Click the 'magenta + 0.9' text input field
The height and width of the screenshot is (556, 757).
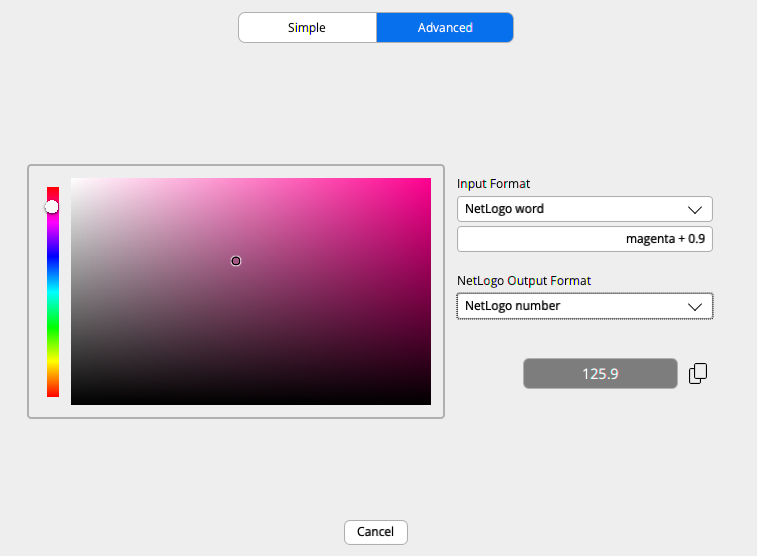tap(584, 239)
